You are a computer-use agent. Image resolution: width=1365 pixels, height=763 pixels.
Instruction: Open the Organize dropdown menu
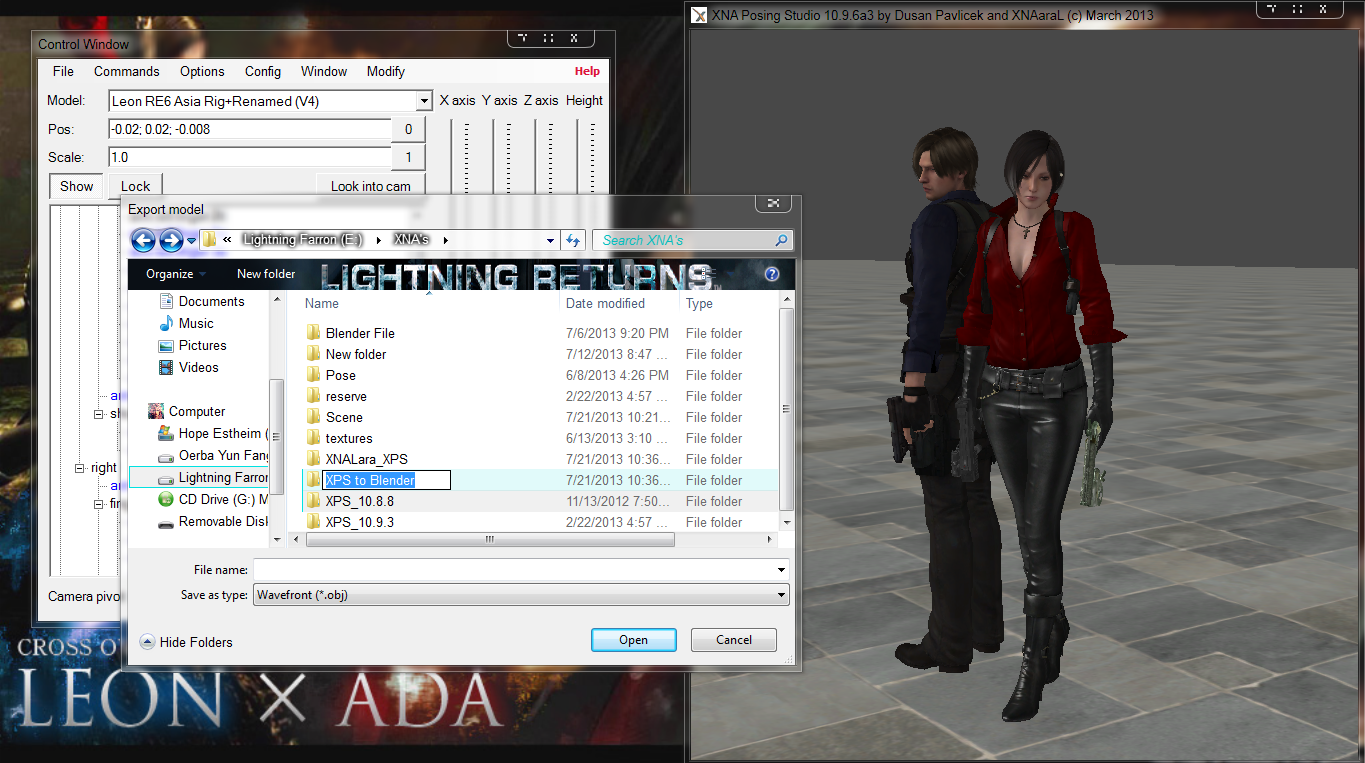176,274
